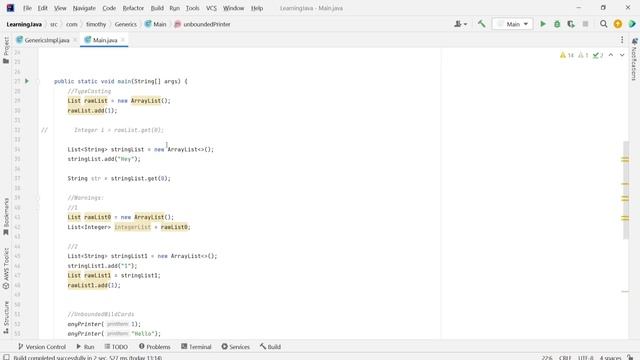Open the editor tabs three-dot options menu
Viewport: 640px width, 360px height.
pos(622,40)
